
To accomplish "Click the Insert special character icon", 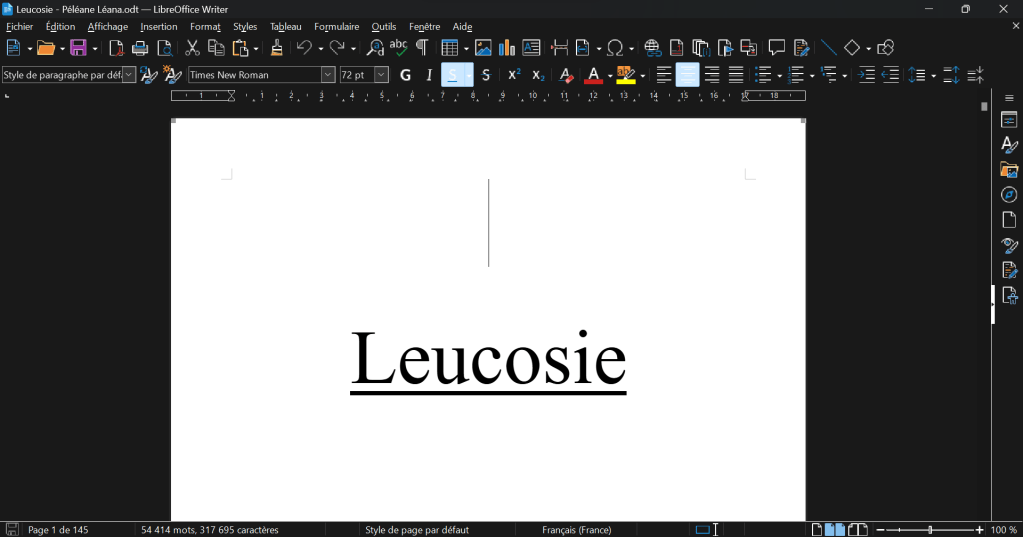I will point(616,48).
